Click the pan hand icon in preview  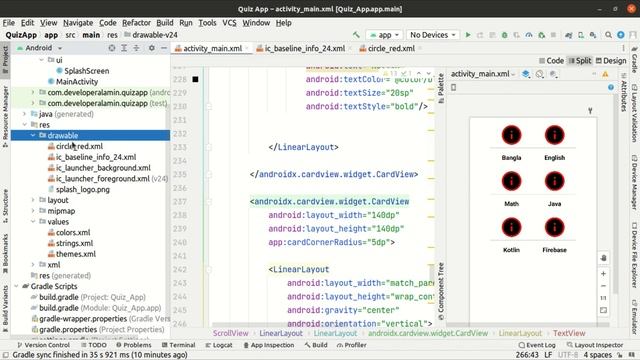(603, 258)
